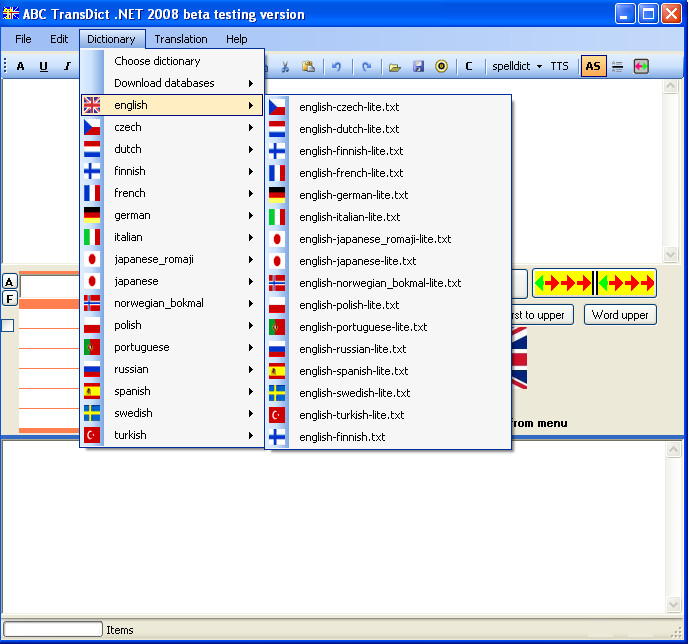688x644 pixels.
Task: Select Choose dictionary menu entry
Action: [x=172, y=61]
